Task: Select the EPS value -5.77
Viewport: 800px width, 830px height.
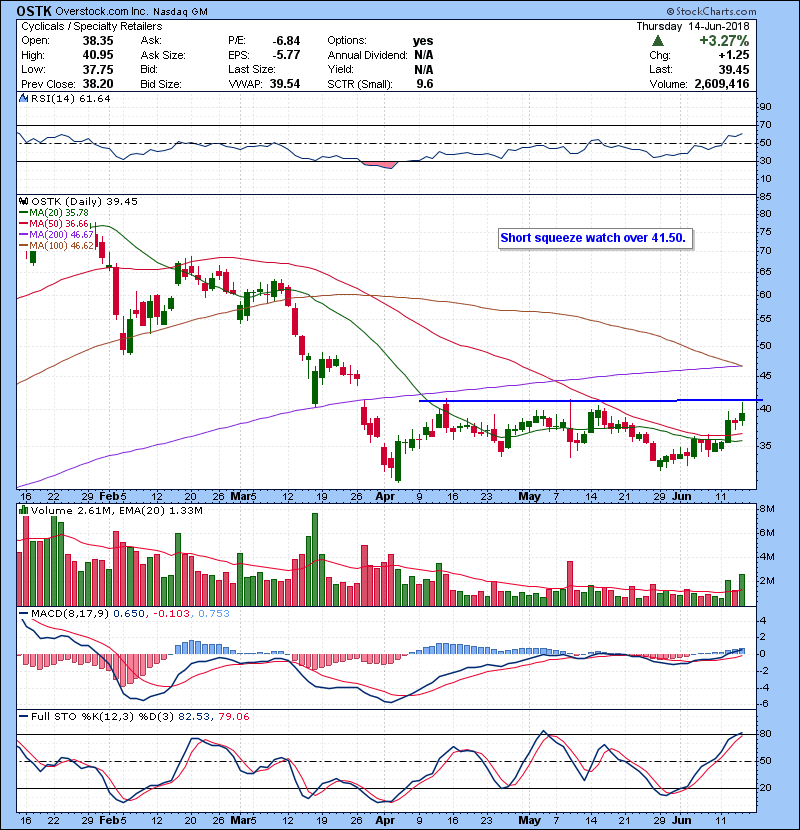Action: pyautogui.click(x=286, y=55)
